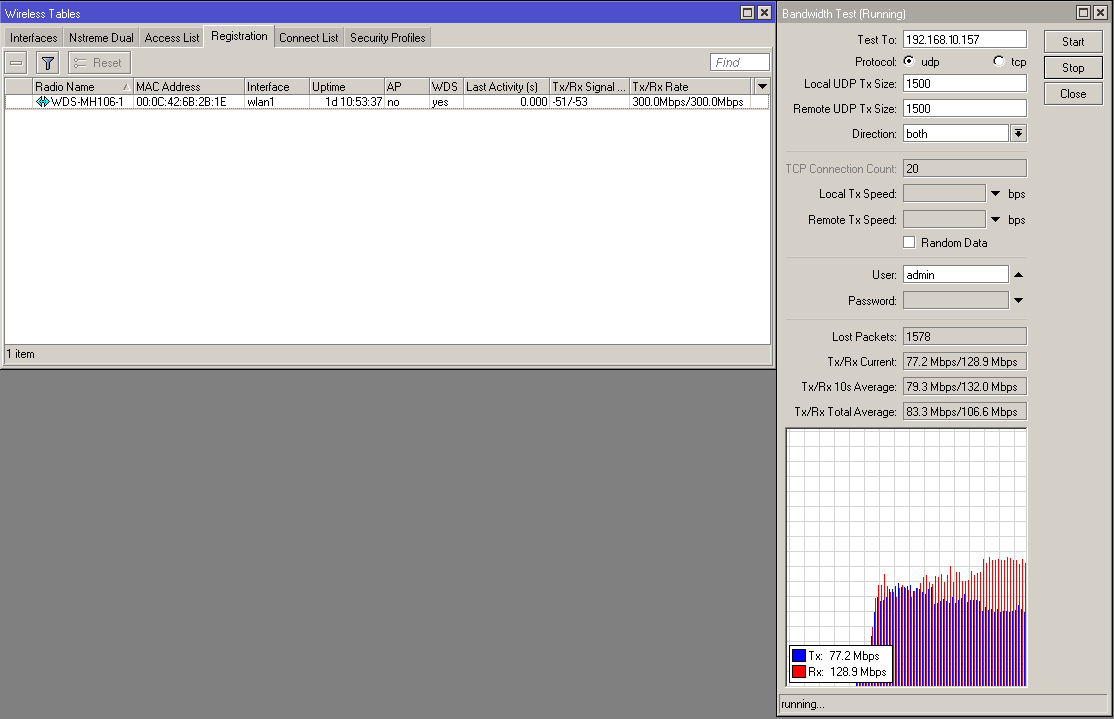1114x719 pixels.
Task: Select the Registration tab
Action: pos(239,36)
